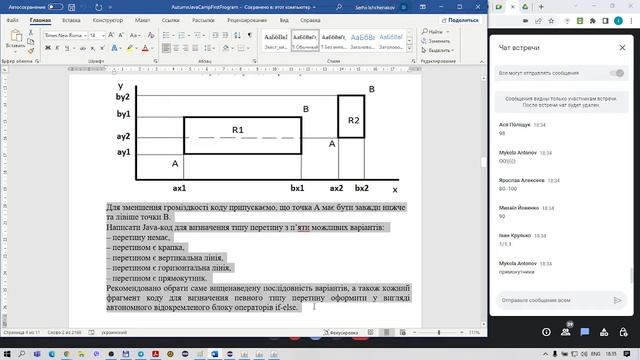
Task: Select the Макет tab
Action: pyautogui.click(x=142, y=20)
